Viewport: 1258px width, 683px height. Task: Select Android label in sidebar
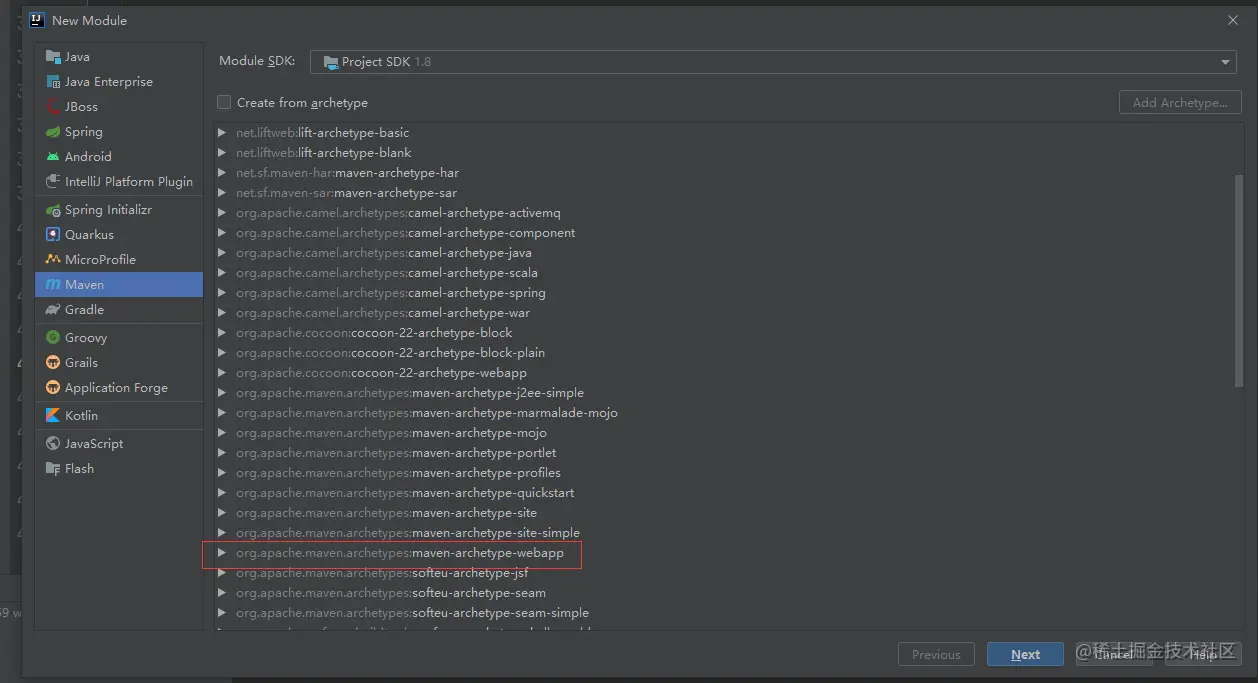88,157
